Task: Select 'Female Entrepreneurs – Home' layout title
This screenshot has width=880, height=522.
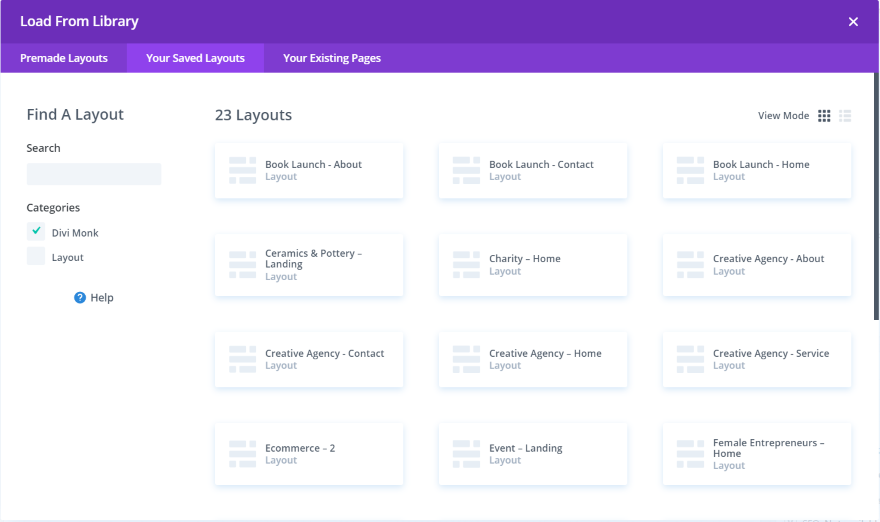Action: click(x=768, y=448)
